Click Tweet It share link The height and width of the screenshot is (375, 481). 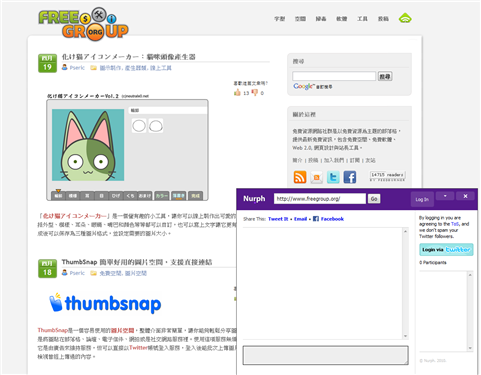click(278, 219)
